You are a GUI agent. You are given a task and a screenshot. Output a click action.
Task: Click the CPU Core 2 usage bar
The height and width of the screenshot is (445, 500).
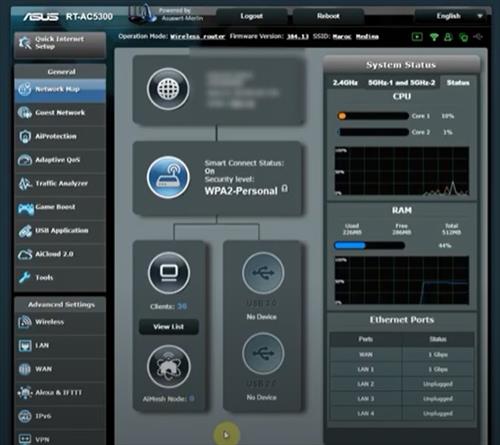[x=373, y=132]
